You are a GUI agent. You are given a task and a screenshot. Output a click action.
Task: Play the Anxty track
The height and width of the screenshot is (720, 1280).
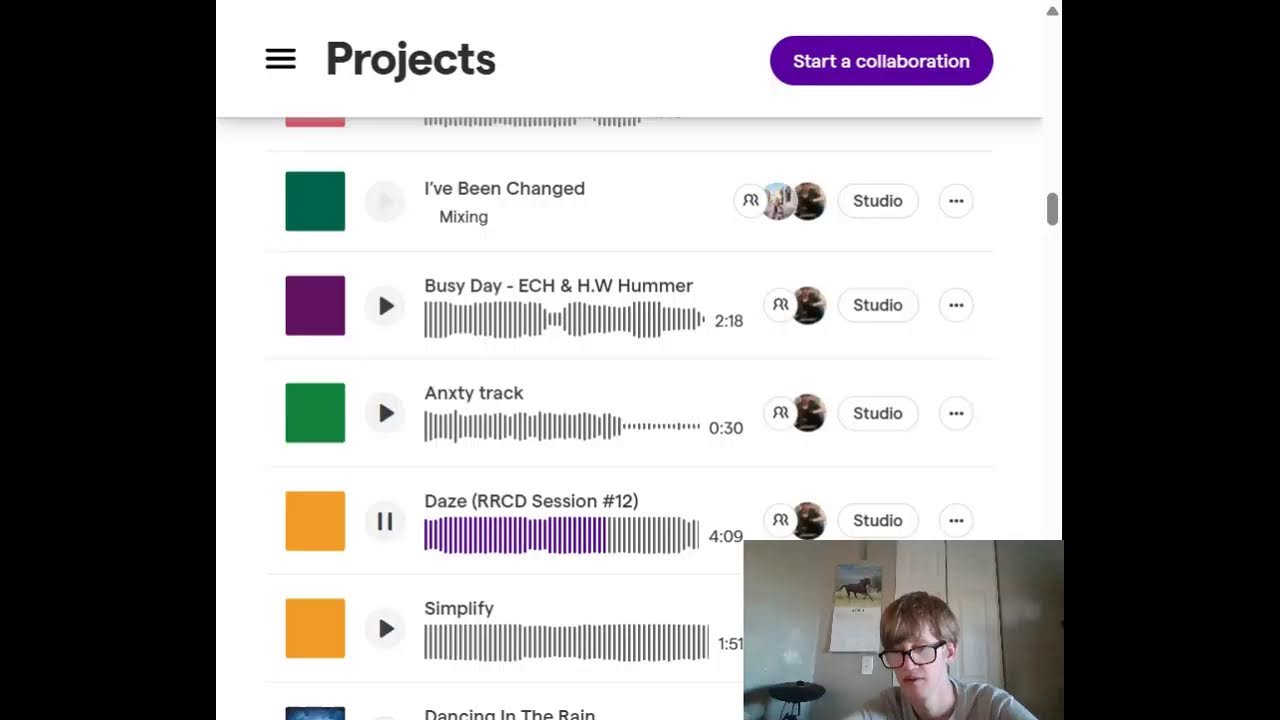(385, 413)
